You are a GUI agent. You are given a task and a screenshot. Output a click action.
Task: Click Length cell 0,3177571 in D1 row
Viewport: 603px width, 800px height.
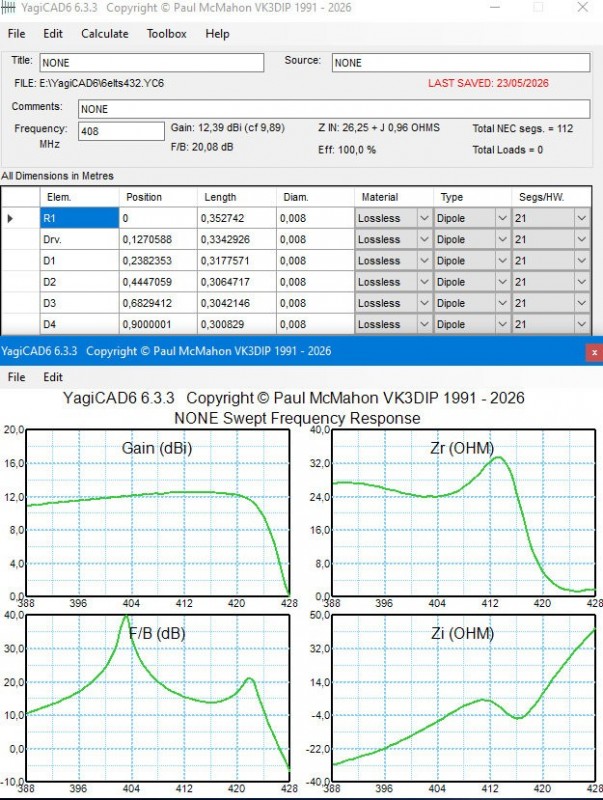[237, 261]
